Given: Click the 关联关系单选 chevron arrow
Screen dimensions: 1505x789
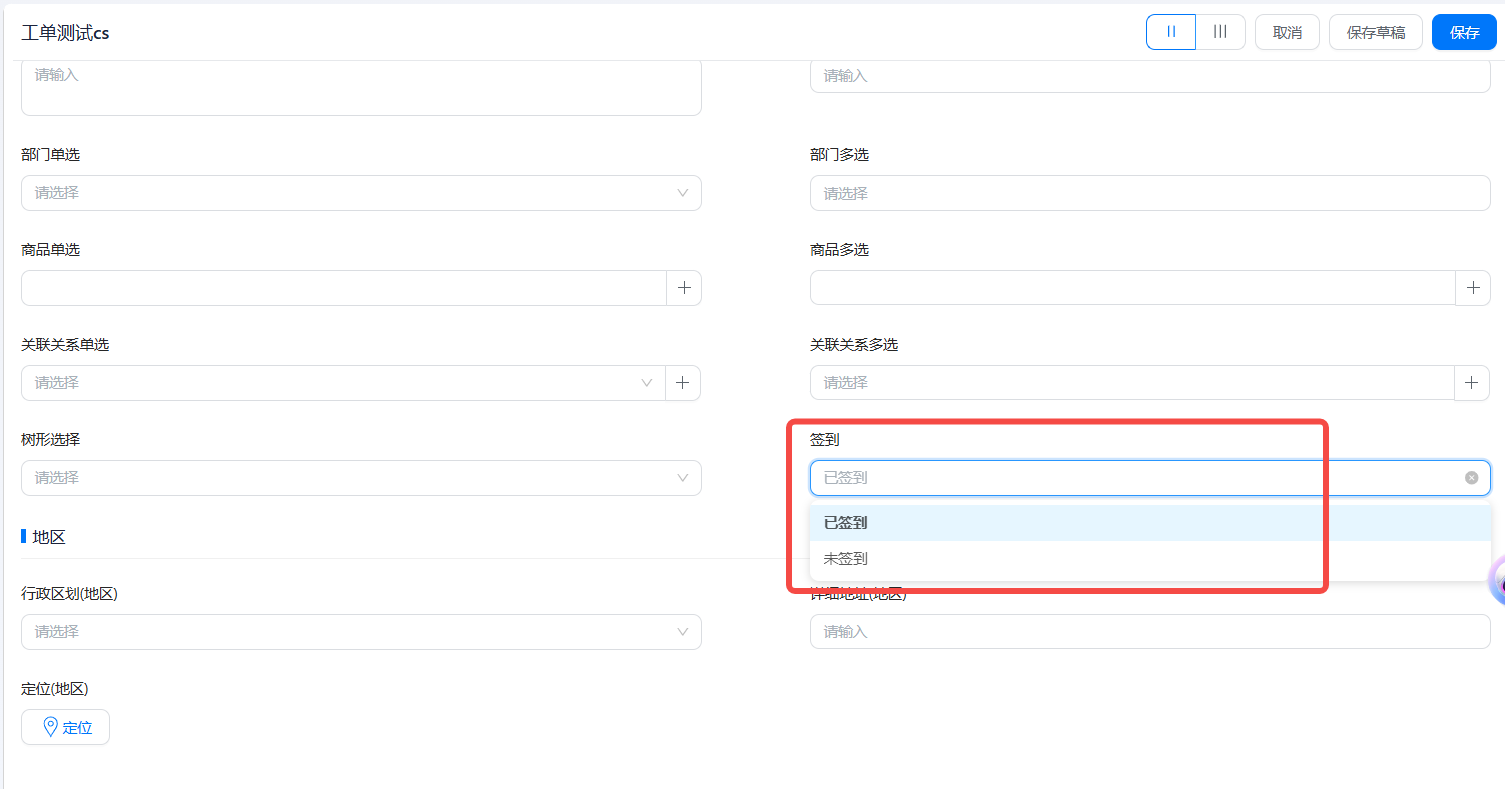Looking at the screenshot, I should pyautogui.click(x=647, y=383).
